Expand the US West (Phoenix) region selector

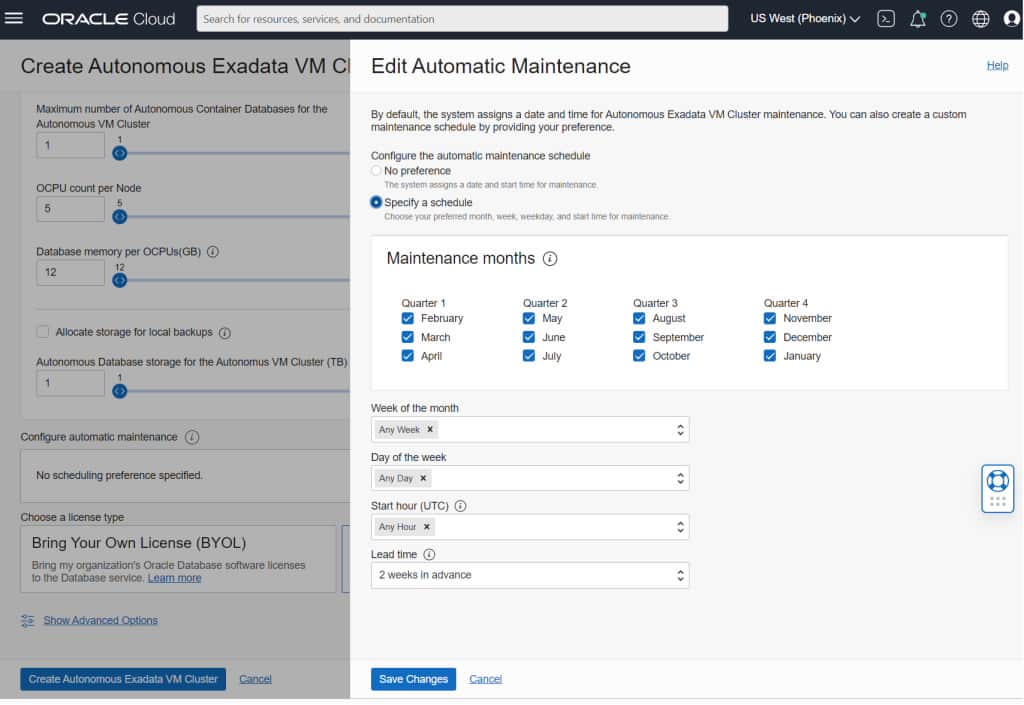coord(803,18)
